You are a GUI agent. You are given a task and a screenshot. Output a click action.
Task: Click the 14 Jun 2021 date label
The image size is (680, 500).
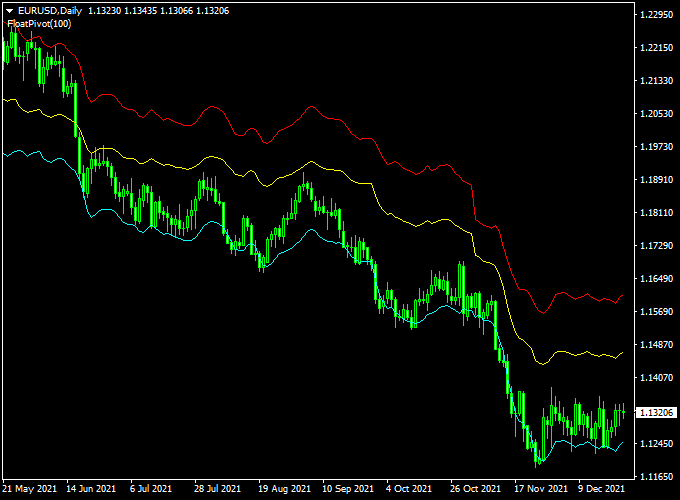pyautogui.click(x=91, y=489)
